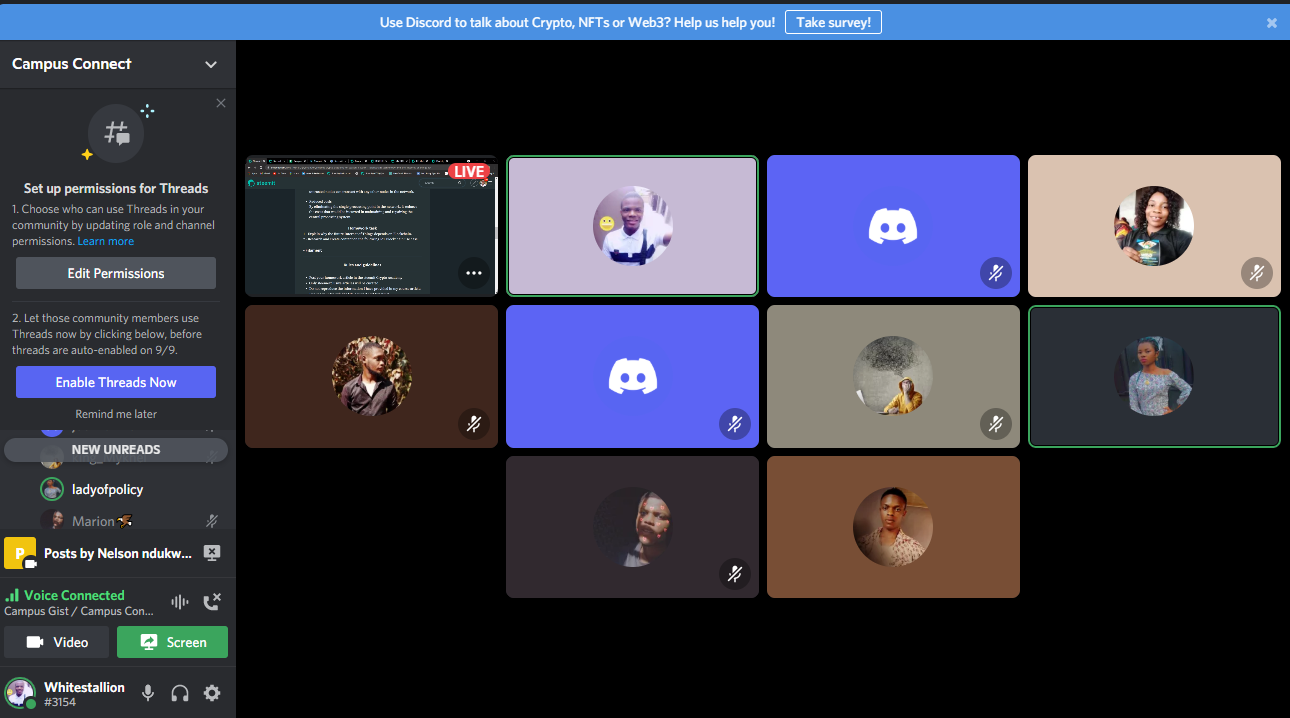Turn on Video camera button
1290x718 pixels.
tap(57, 642)
